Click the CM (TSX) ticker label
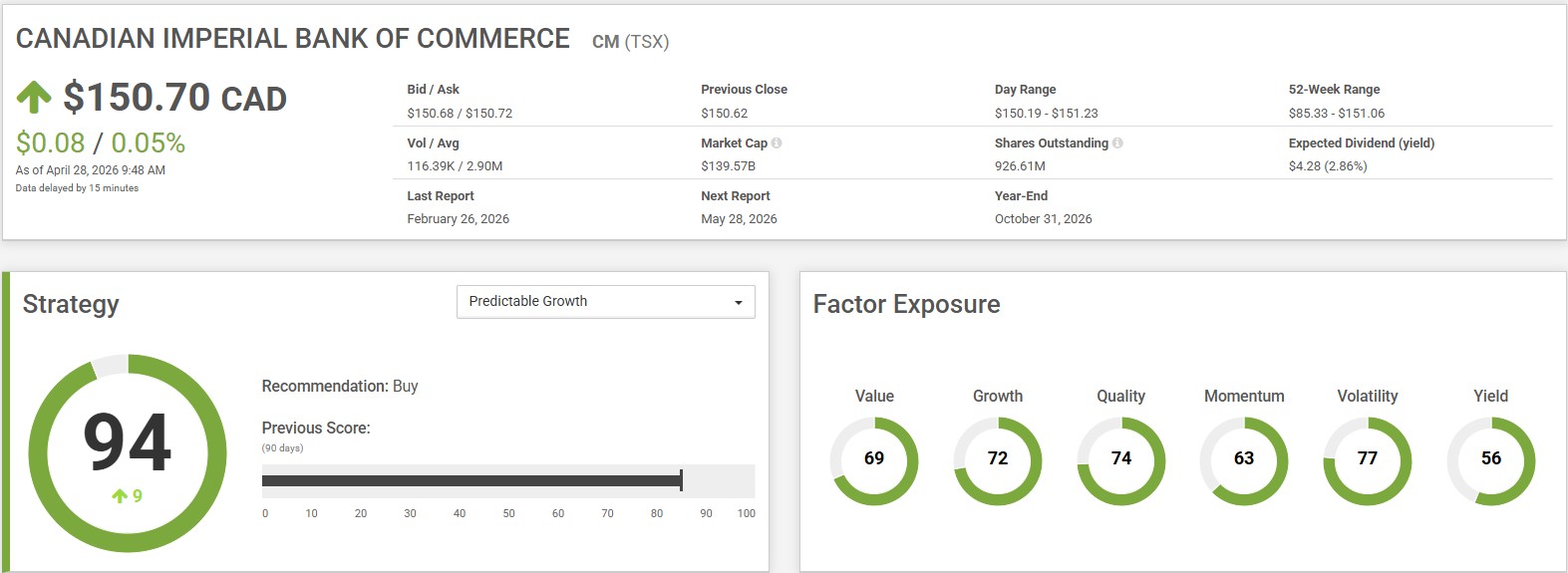1568x573 pixels. click(x=630, y=42)
